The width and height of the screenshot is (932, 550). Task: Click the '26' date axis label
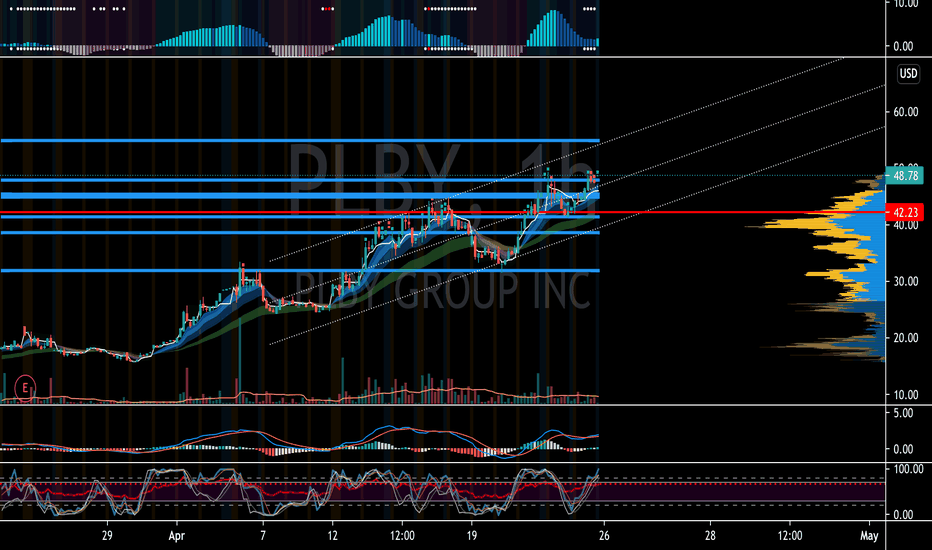pyautogui.click(x=604, y=535)
